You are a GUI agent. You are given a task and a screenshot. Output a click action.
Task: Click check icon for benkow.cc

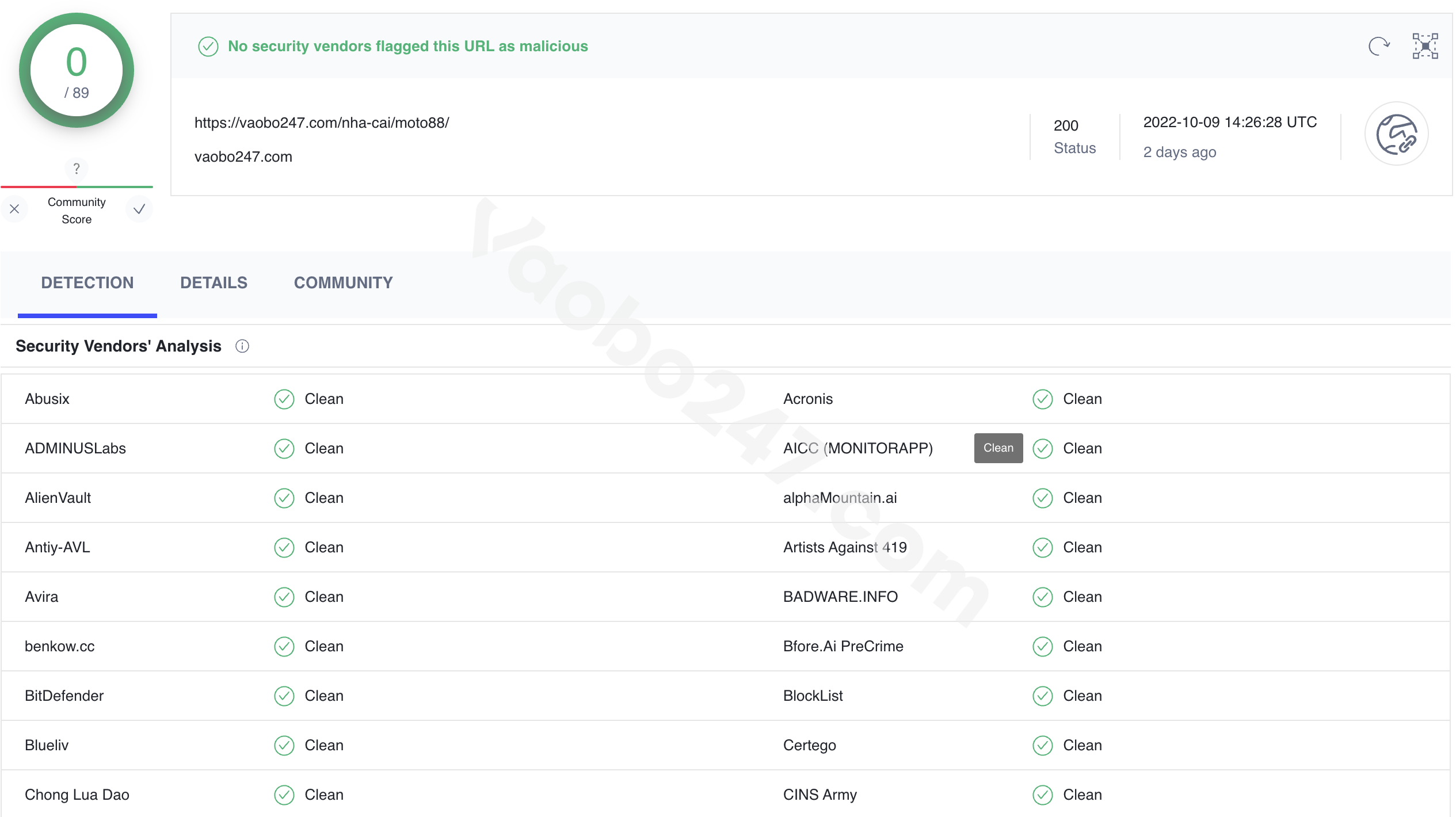[284, 647]
